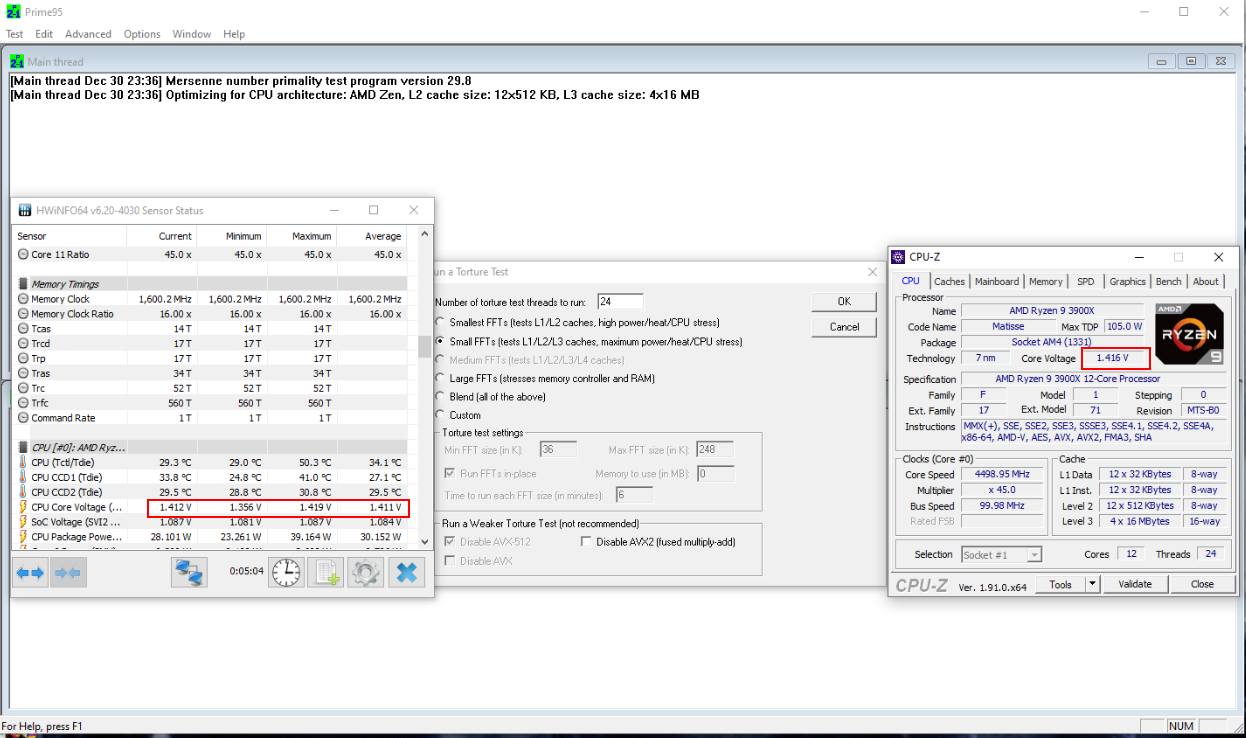
Task: Click the HWiNFO64 title bar app icon
Action: [25, 210]
